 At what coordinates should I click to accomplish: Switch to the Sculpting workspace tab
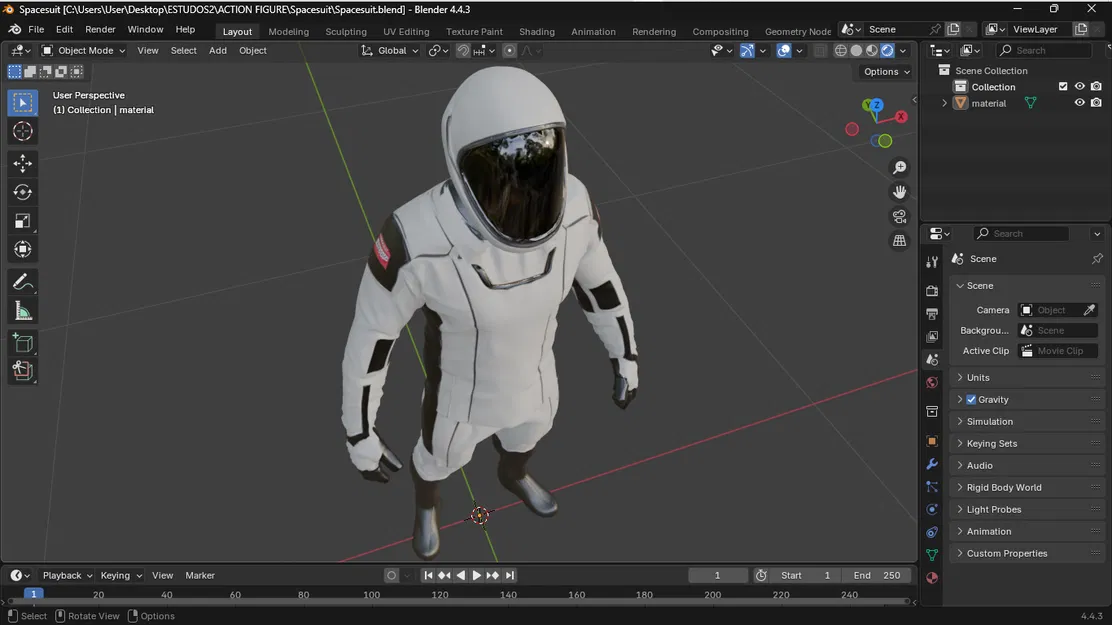(x=346, y=31)
